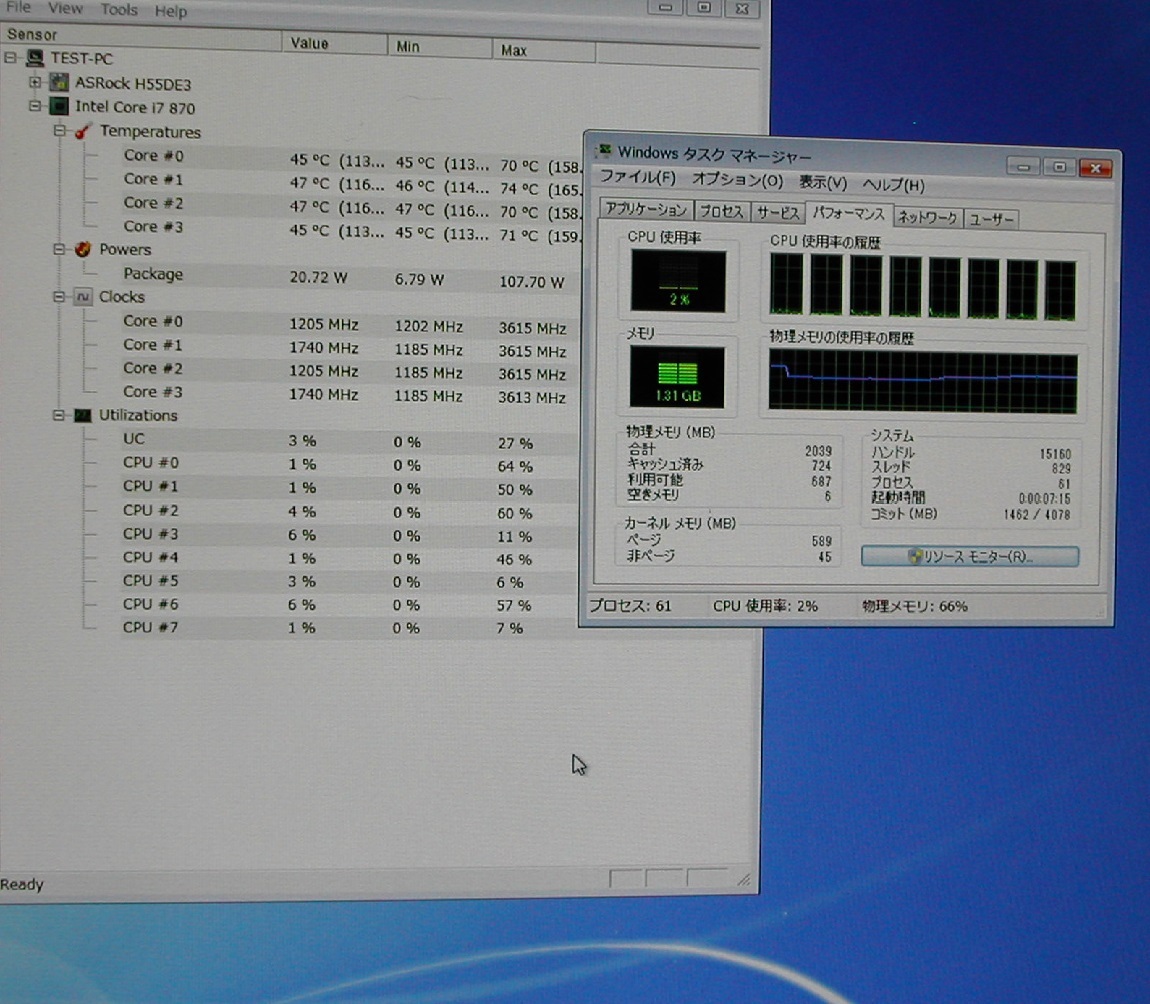The image size is (1150, 1004).
Task: Select the UC utilization row
Action: pyautogui.click(x=349, y=440)
